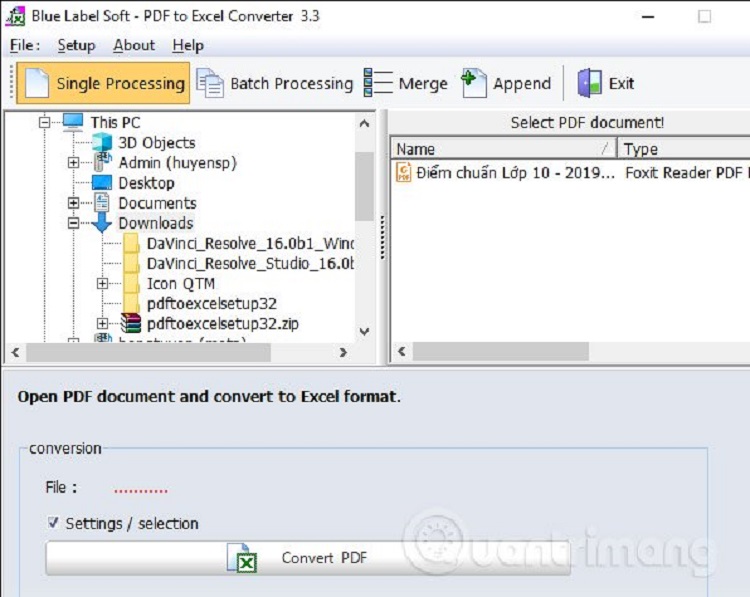Select This PC in the tree
Viewport: 750px width, 597px height.
[x=115, y=122]
